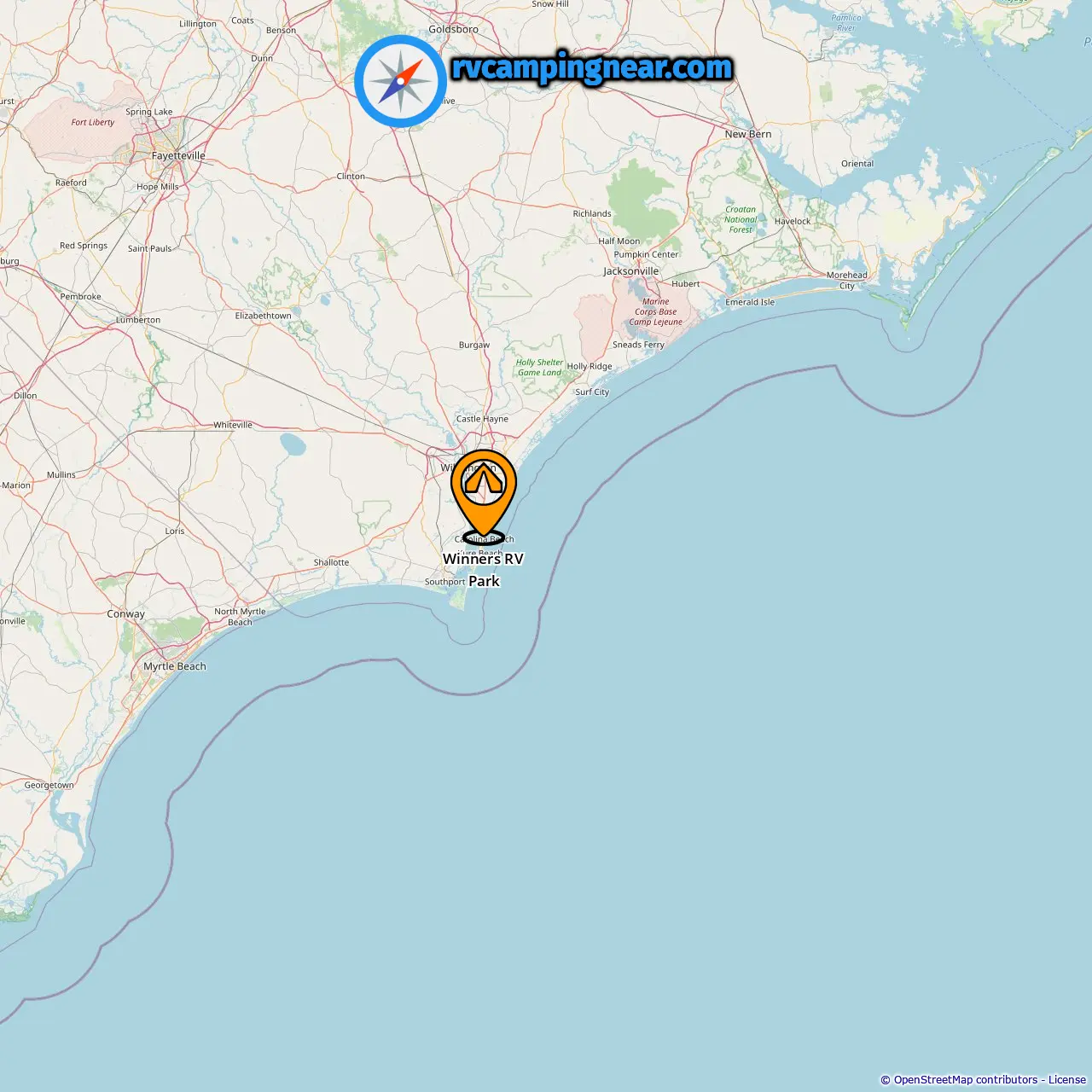1092x1092 pixels.
Task: Click the Fort Liberty area label
Action: pos(93,122)
